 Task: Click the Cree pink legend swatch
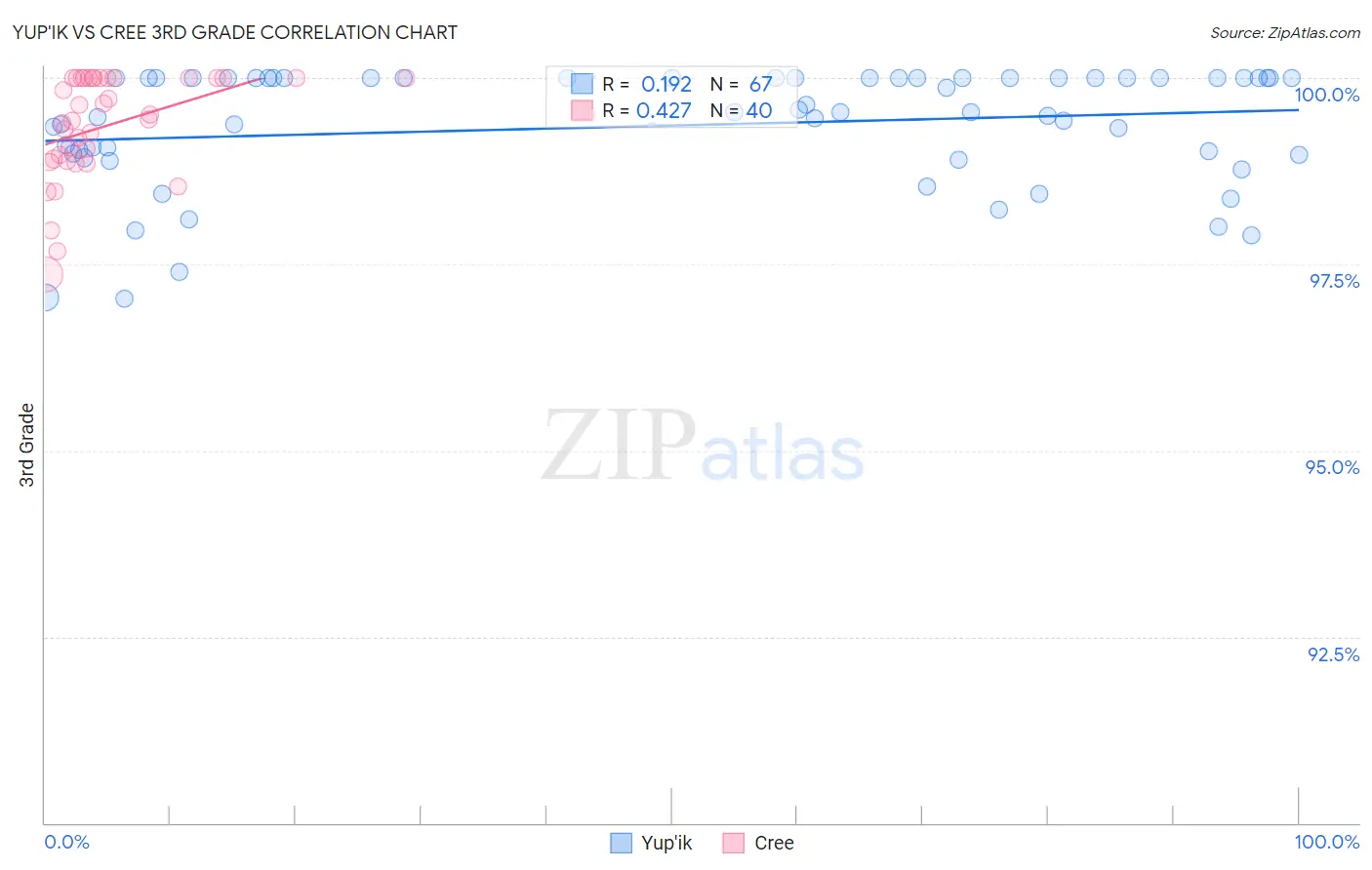pyautogui.click(x=734, y=844)
